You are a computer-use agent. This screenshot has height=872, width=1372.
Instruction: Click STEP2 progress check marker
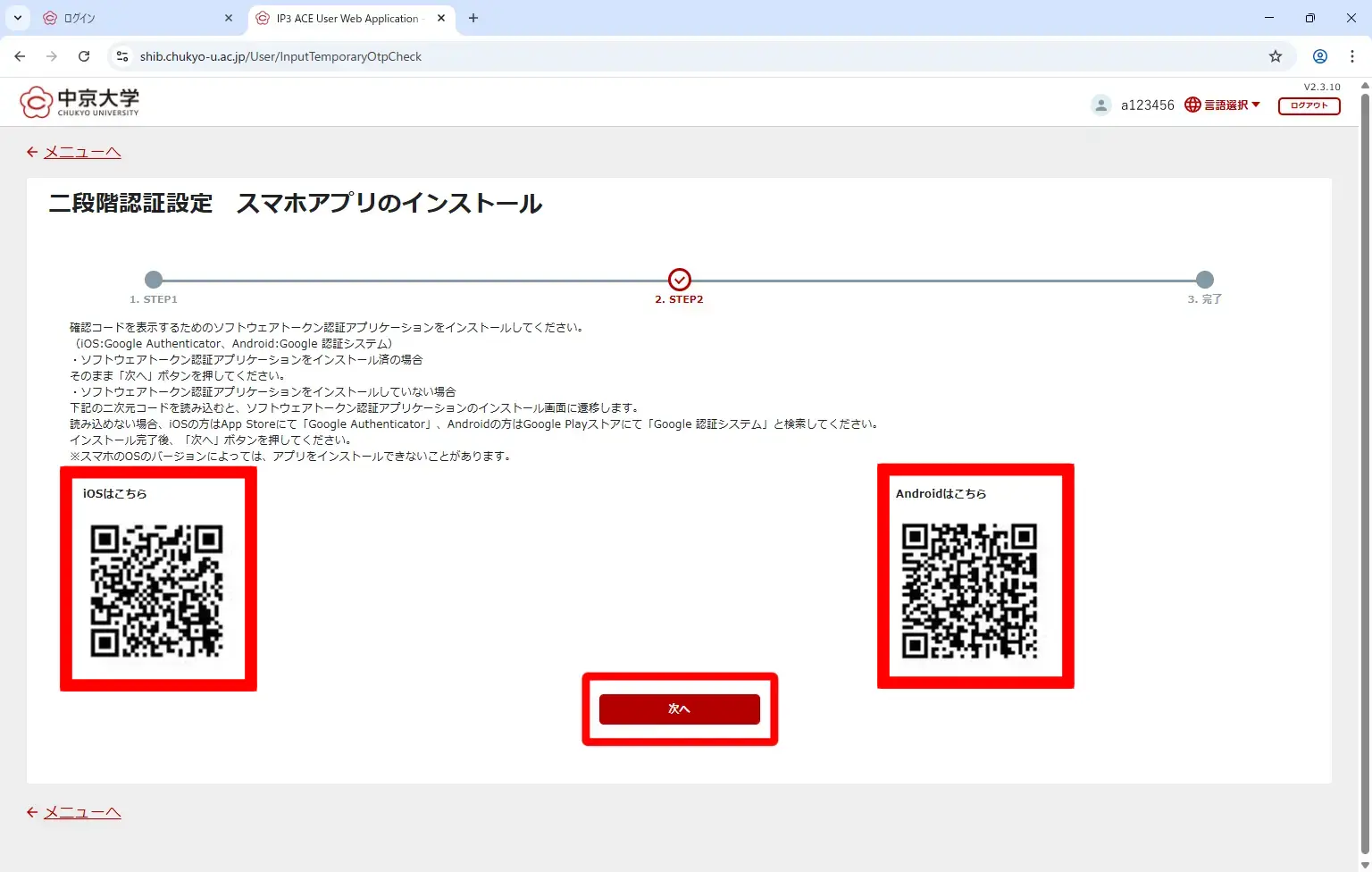[680, 280]
